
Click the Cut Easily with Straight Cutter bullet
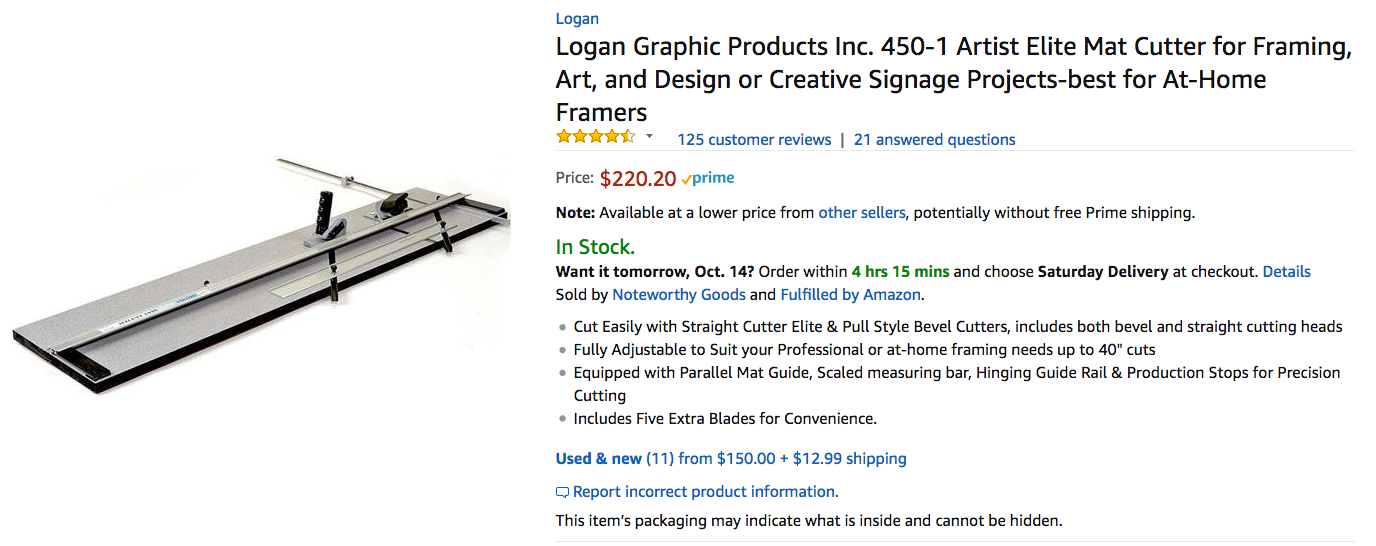click(x=957, y=326)
